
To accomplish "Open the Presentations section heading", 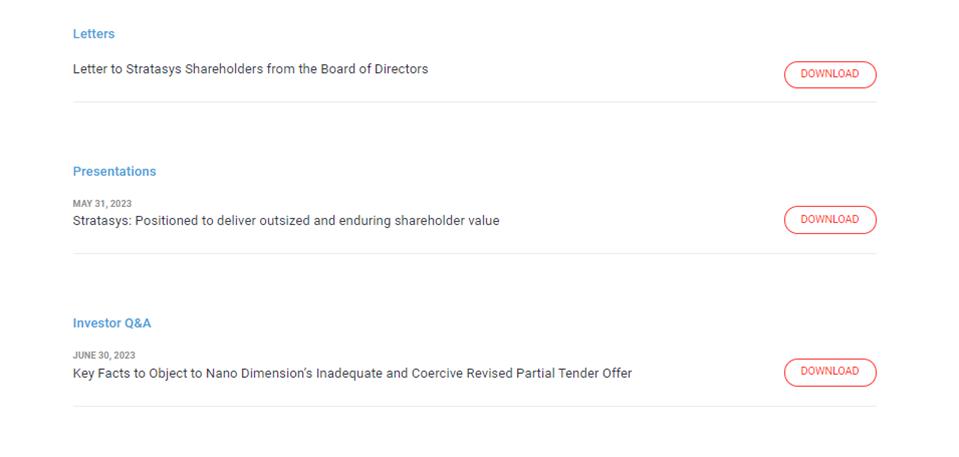I will pos(114,172).
